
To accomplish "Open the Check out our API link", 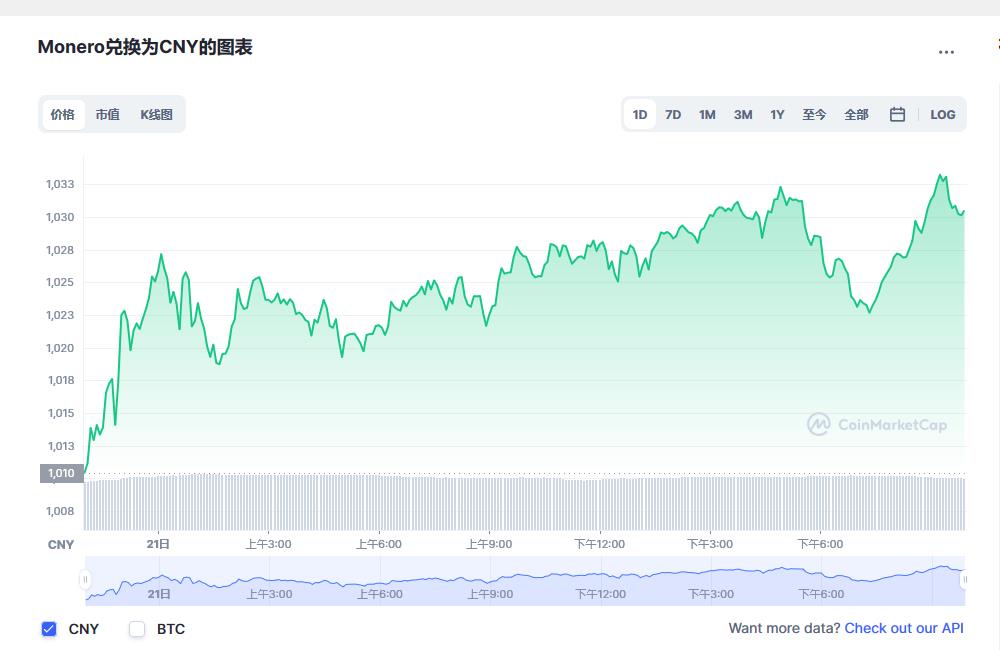I will [x=904, y=628].
